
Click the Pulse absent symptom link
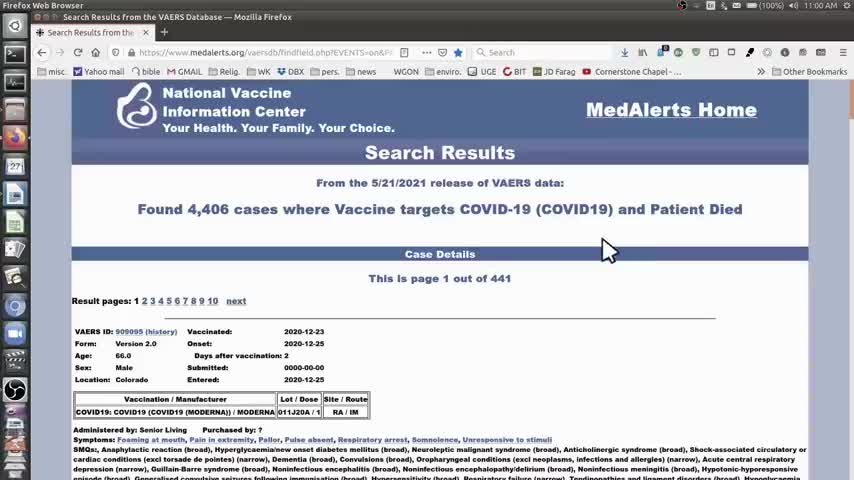pos(309,440)
